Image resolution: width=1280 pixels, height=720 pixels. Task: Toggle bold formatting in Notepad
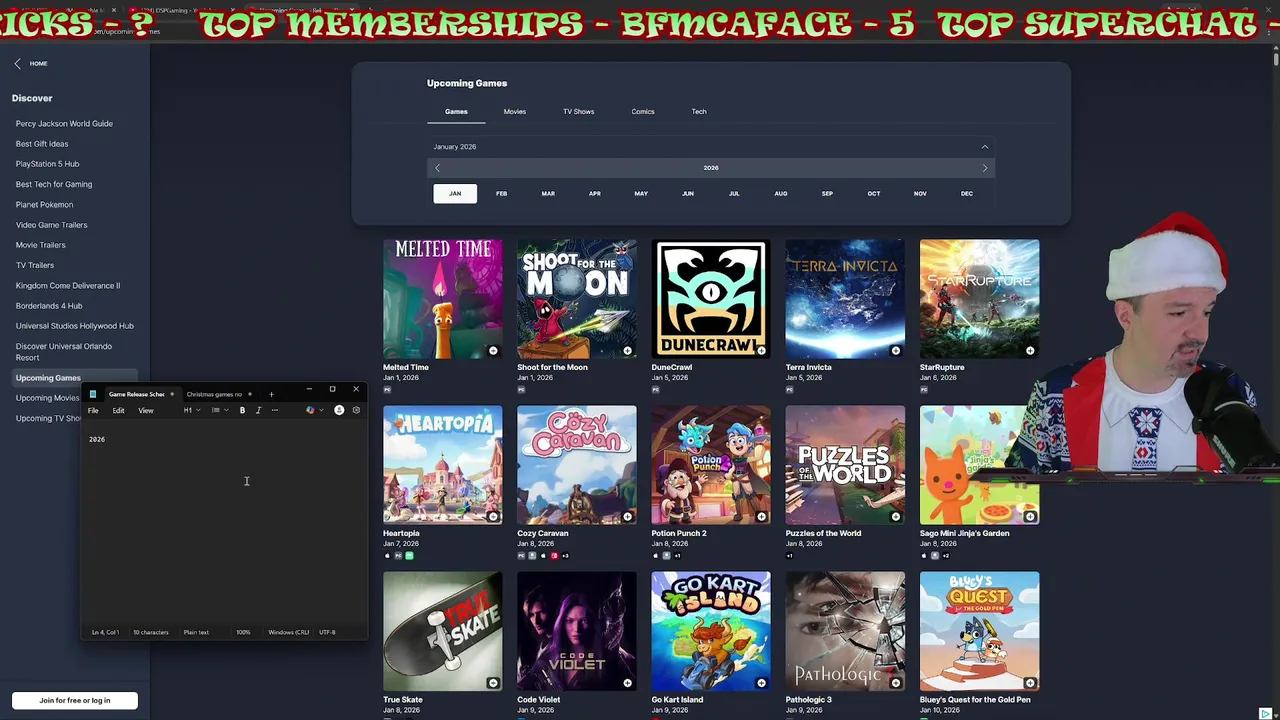pyautogui.click(x=242, y=410)
